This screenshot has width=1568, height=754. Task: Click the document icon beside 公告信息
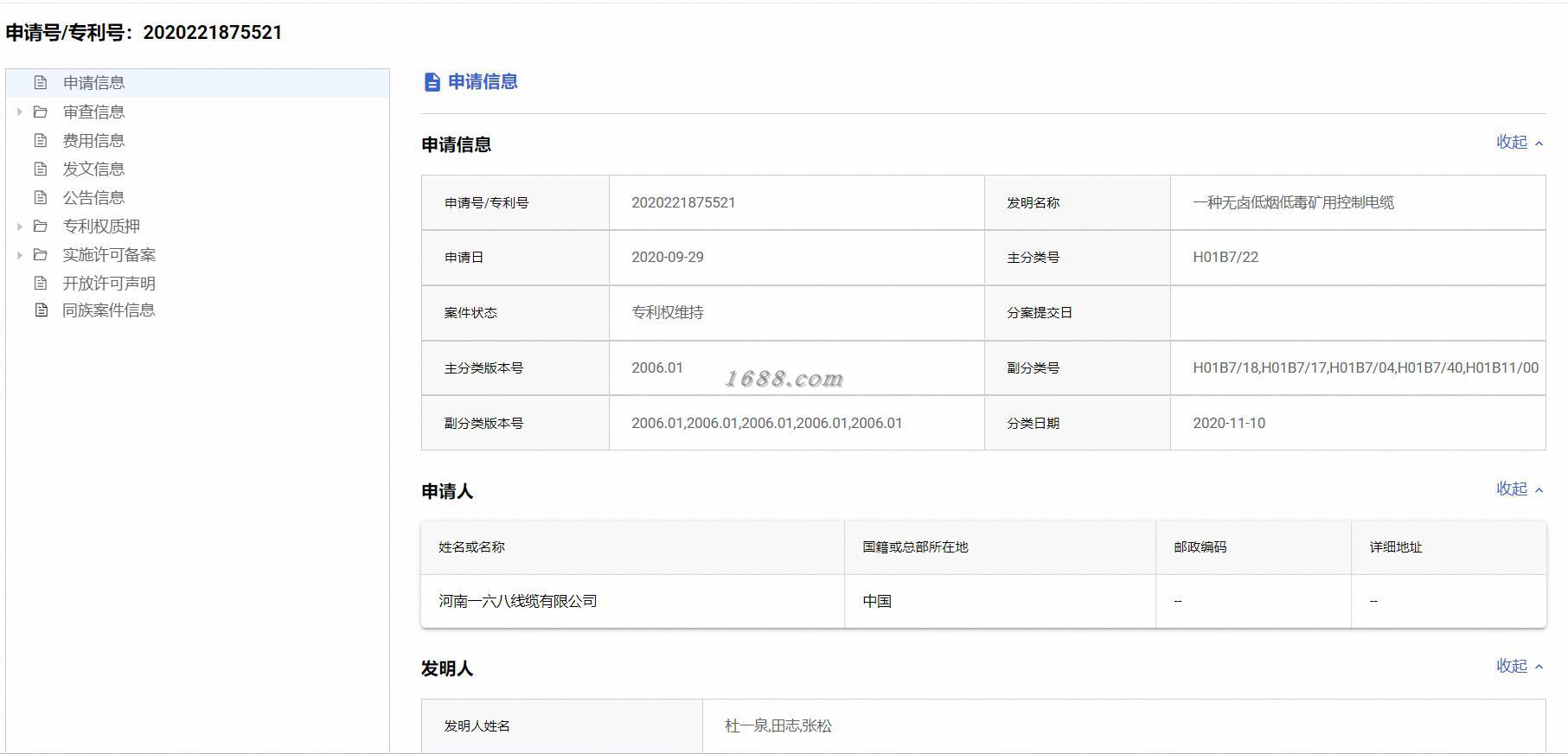point(40,197)
